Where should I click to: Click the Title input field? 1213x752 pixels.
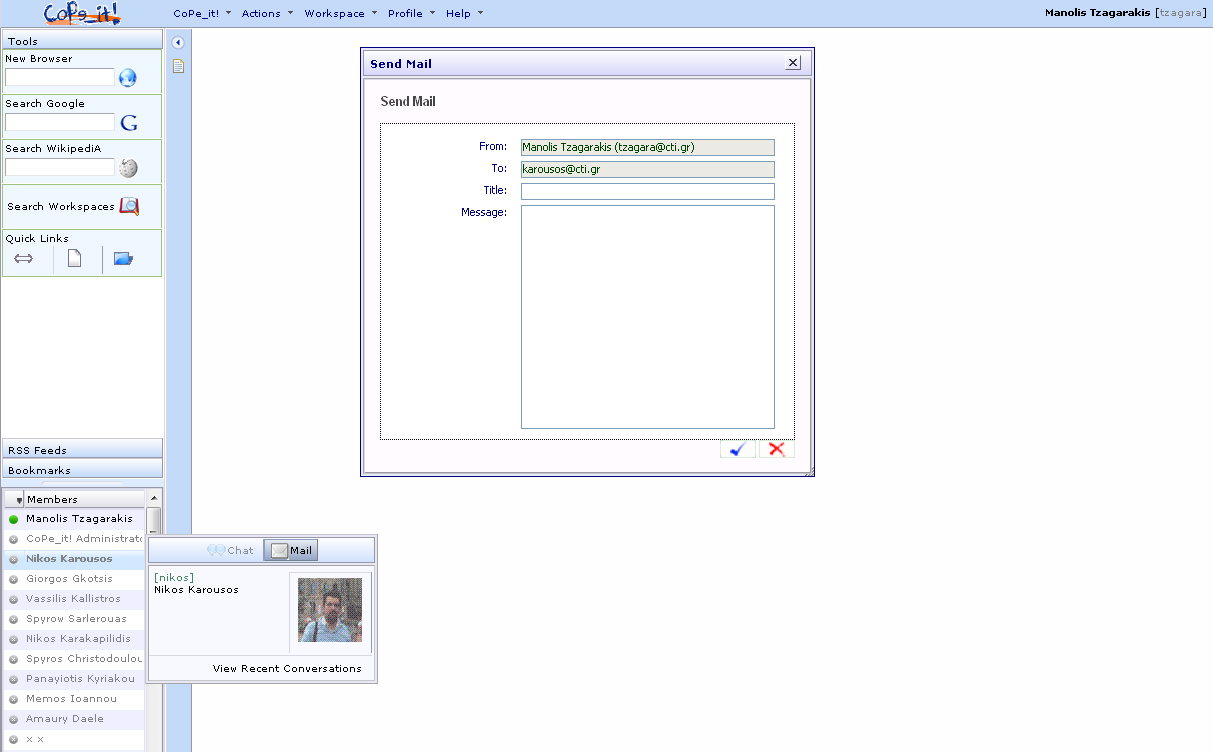pyautogui.click(x=648, y=191)
